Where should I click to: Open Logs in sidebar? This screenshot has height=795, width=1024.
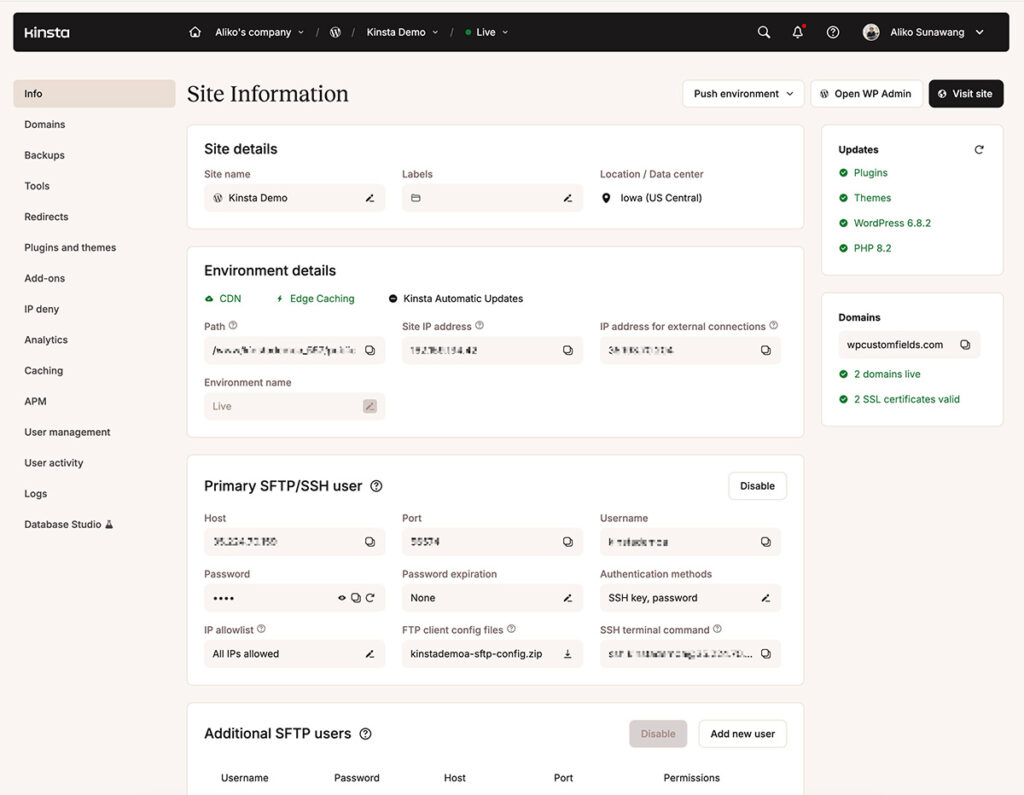coord(35,493)
